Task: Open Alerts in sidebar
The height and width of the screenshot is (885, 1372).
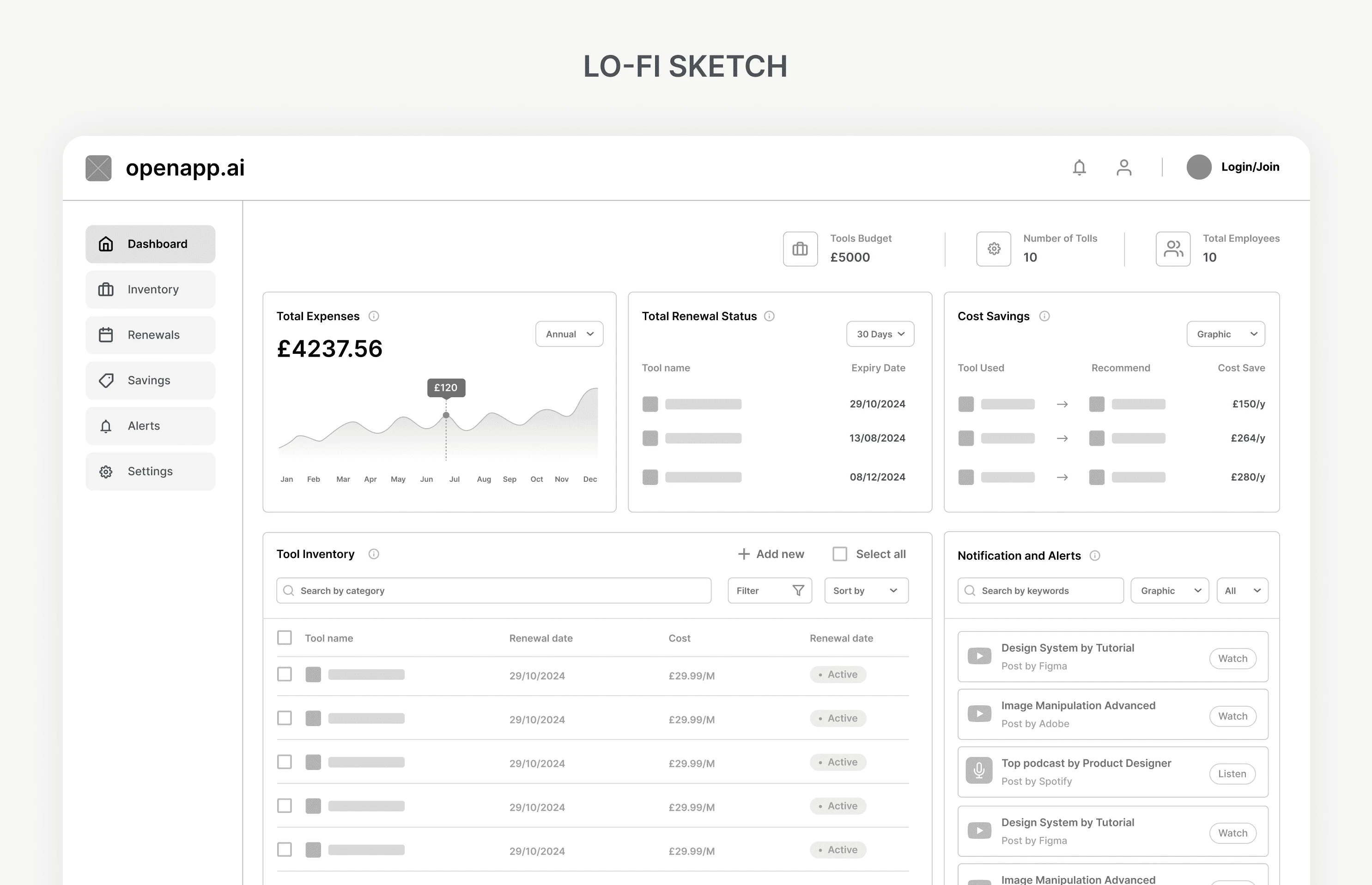Action: pyautogui.click(x=151, y=426)
